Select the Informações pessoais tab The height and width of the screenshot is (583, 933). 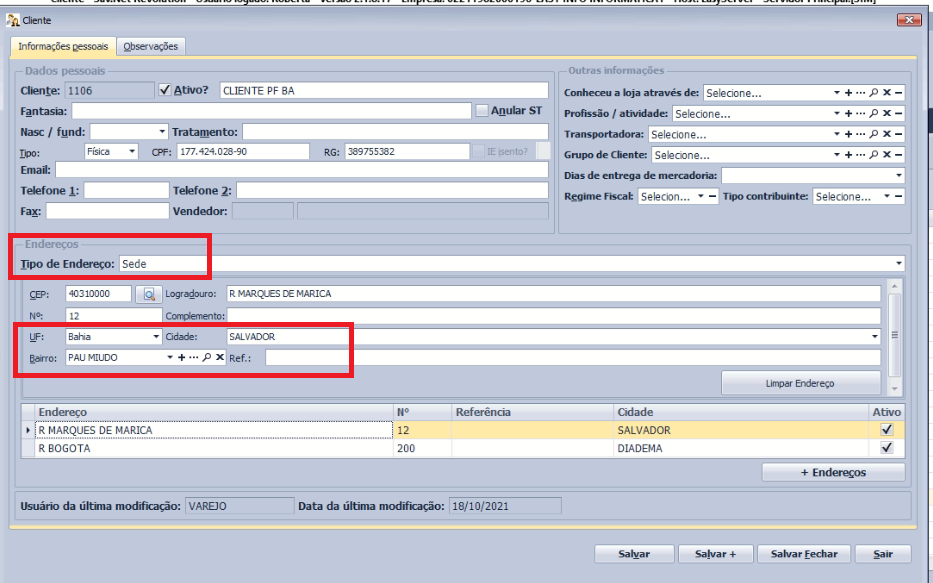(x=64, y=46)
